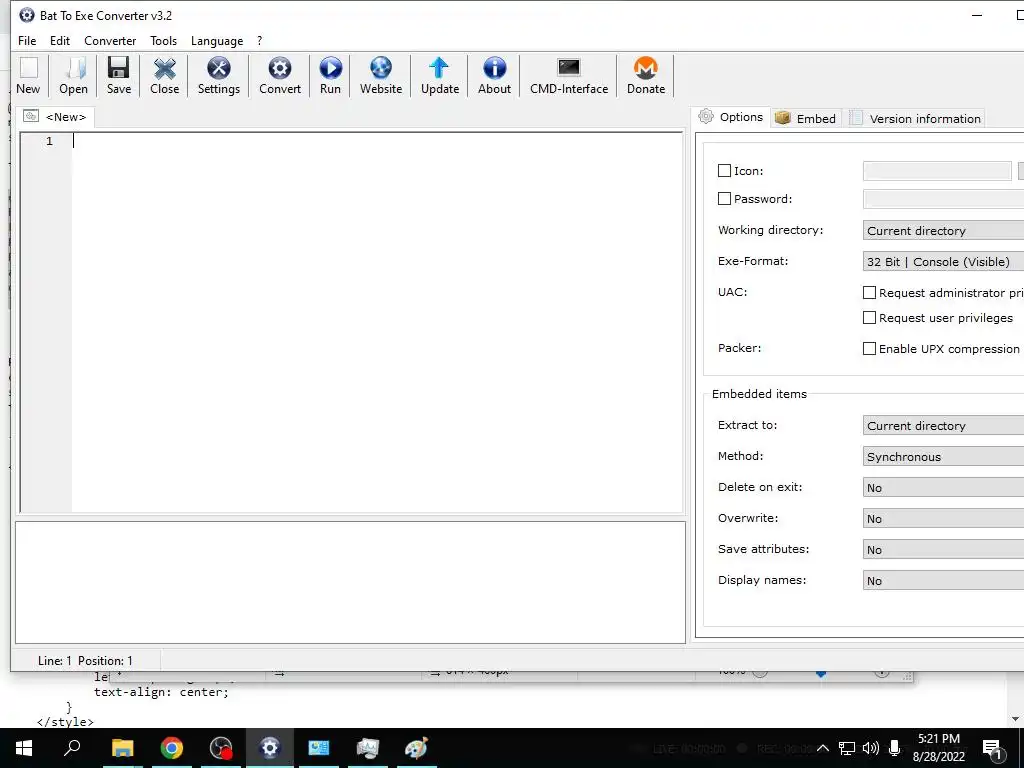Open Settings from the toolbar
The image size is (1024, 768).
pos(219,76)
